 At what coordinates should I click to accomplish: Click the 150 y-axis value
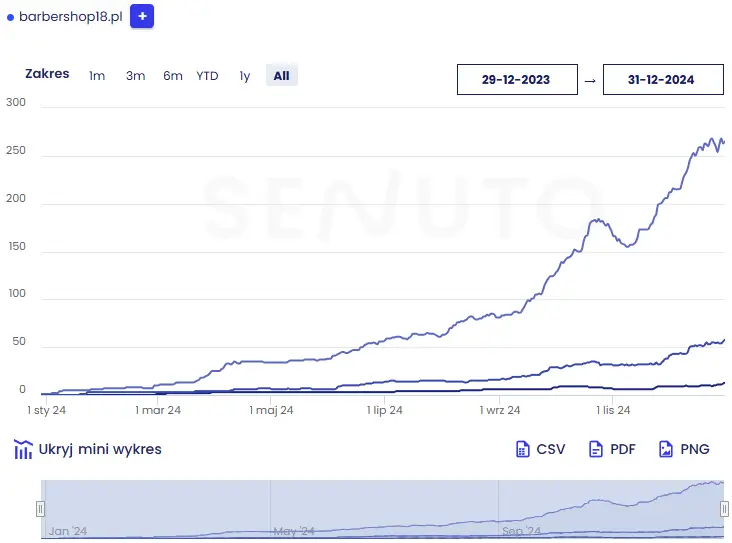pos(17,247)
